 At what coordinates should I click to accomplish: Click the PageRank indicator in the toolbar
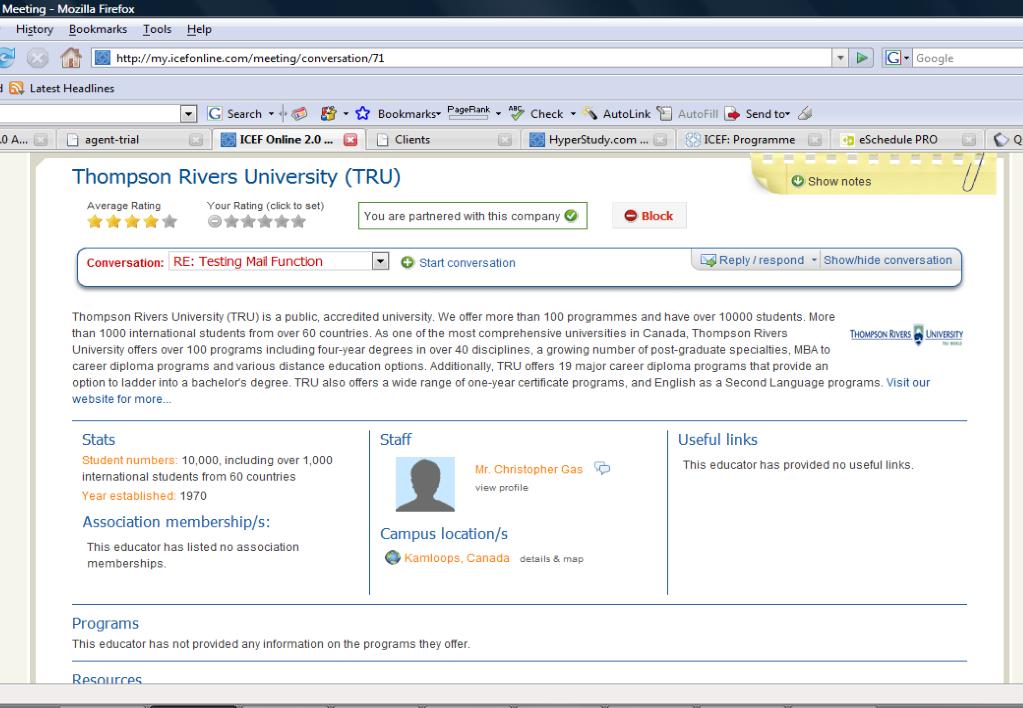468,112
